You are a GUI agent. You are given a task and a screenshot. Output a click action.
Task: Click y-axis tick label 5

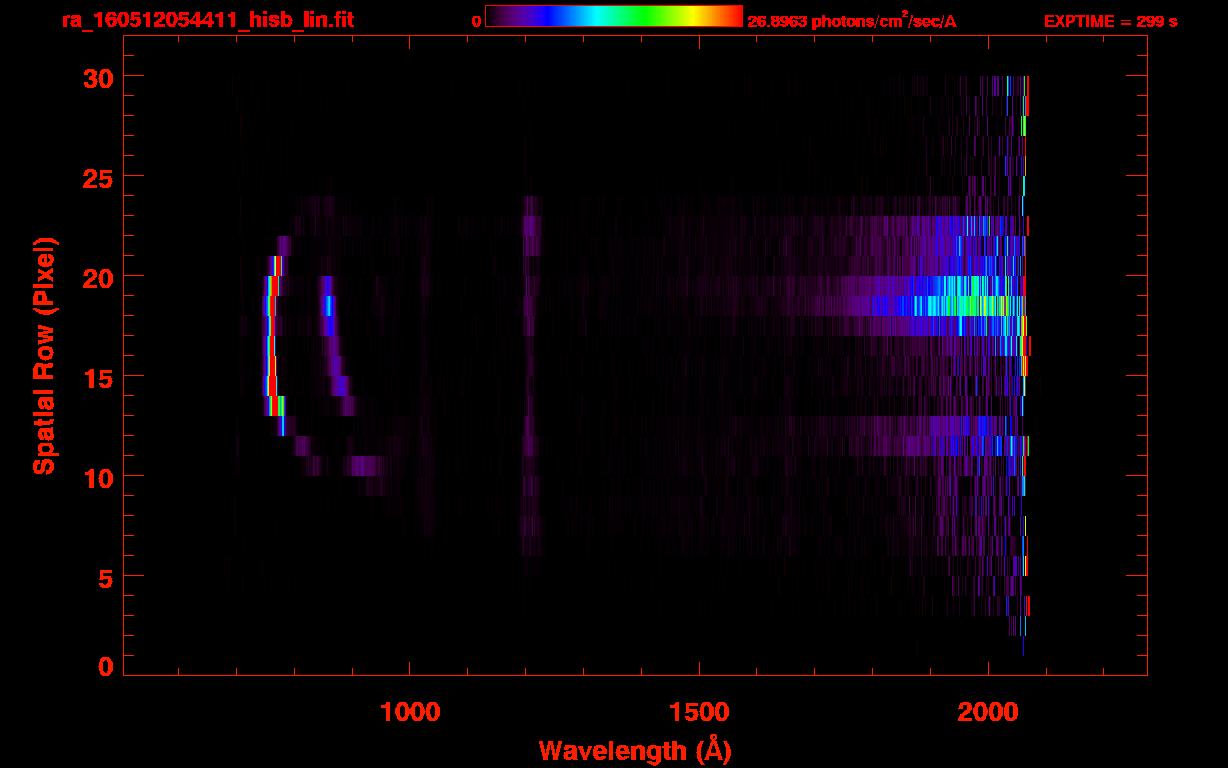pos(104,577)
